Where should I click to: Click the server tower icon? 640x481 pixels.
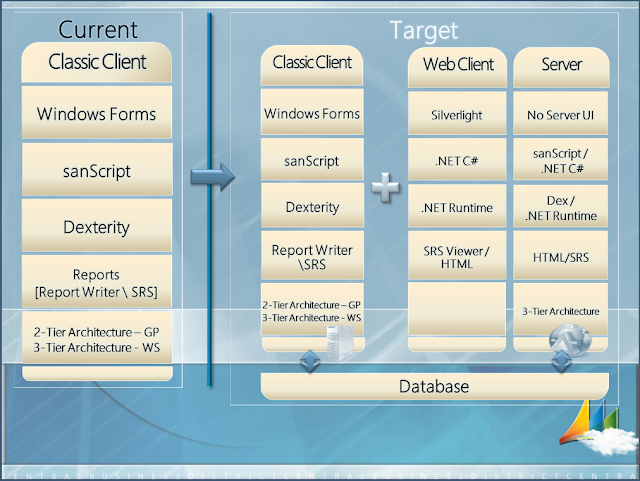coord(340,343)
